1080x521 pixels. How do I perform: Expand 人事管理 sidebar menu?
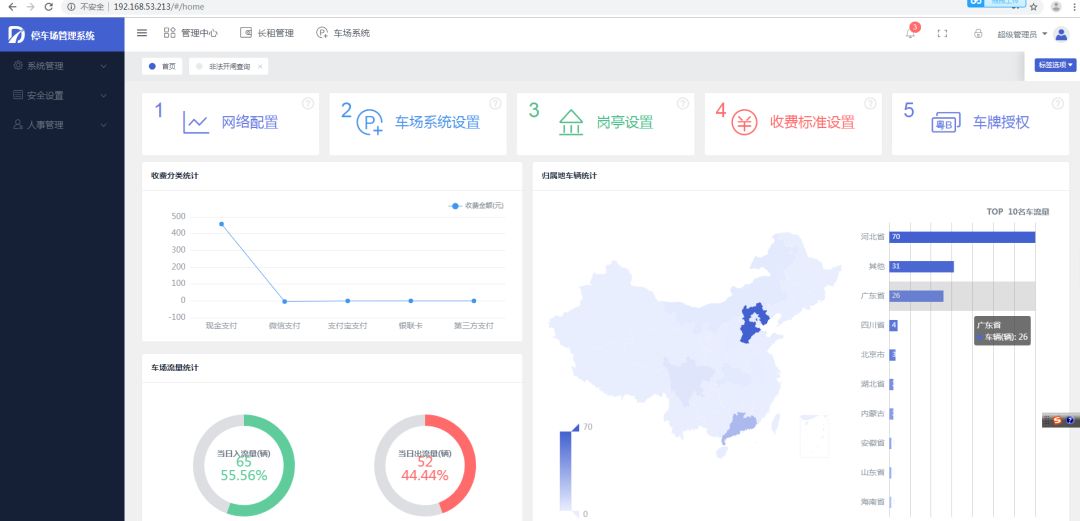60,125
